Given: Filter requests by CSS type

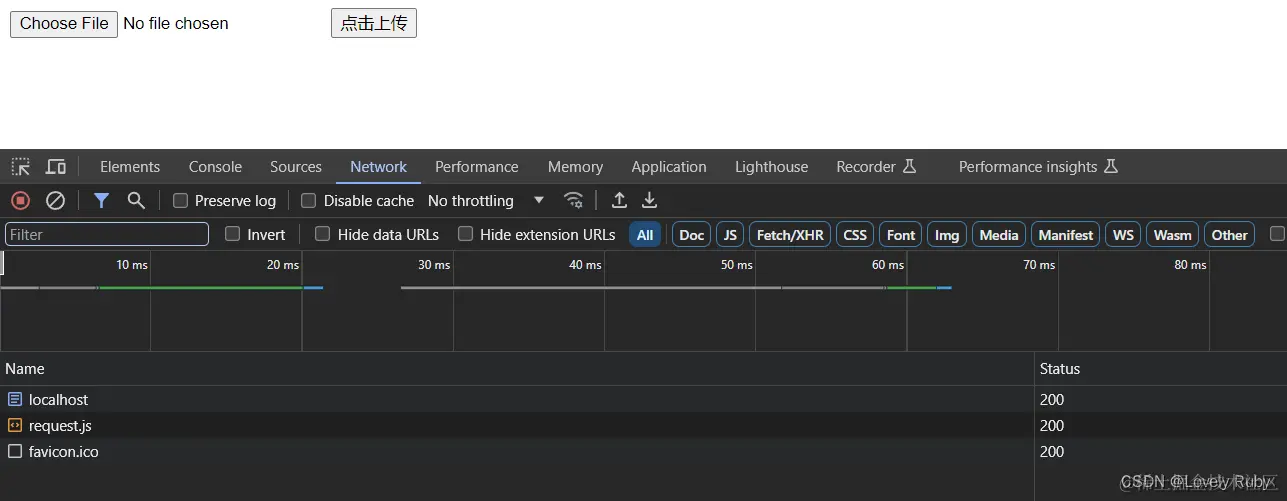Looking at the screenshot, I should click(x=855, y=235).
